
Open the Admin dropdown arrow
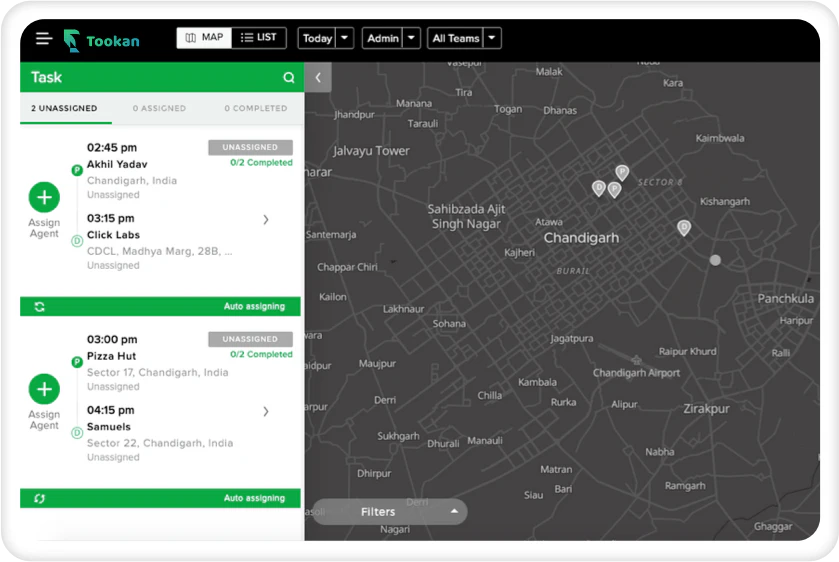tap(411, 38)
